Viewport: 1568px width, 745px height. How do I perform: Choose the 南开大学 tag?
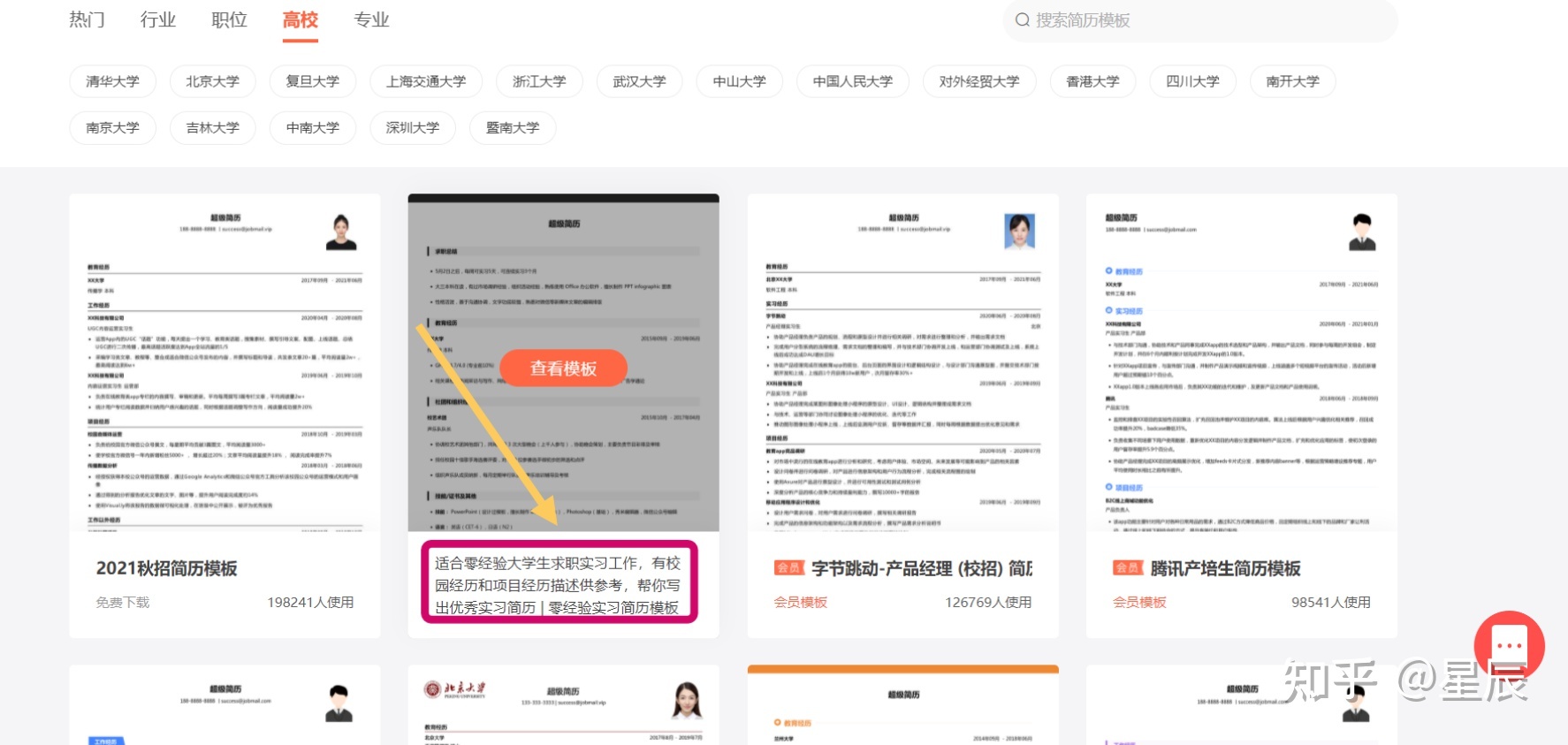coord(1292,81)
